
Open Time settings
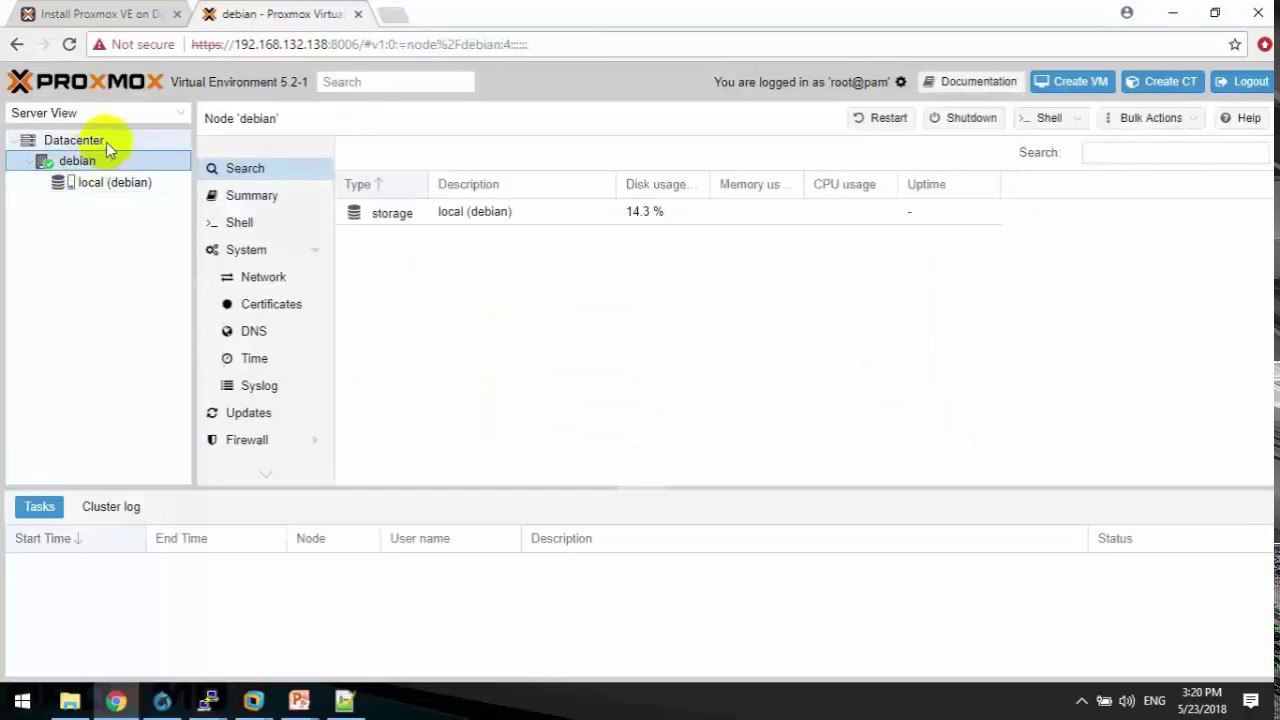click(254, 358)
